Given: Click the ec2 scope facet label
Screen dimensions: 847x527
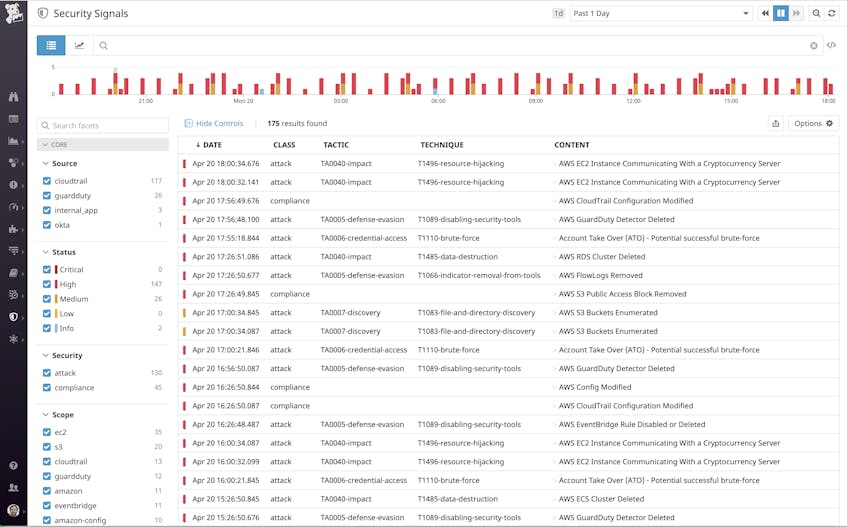Looking at the screenshot, I should point(60,432).
